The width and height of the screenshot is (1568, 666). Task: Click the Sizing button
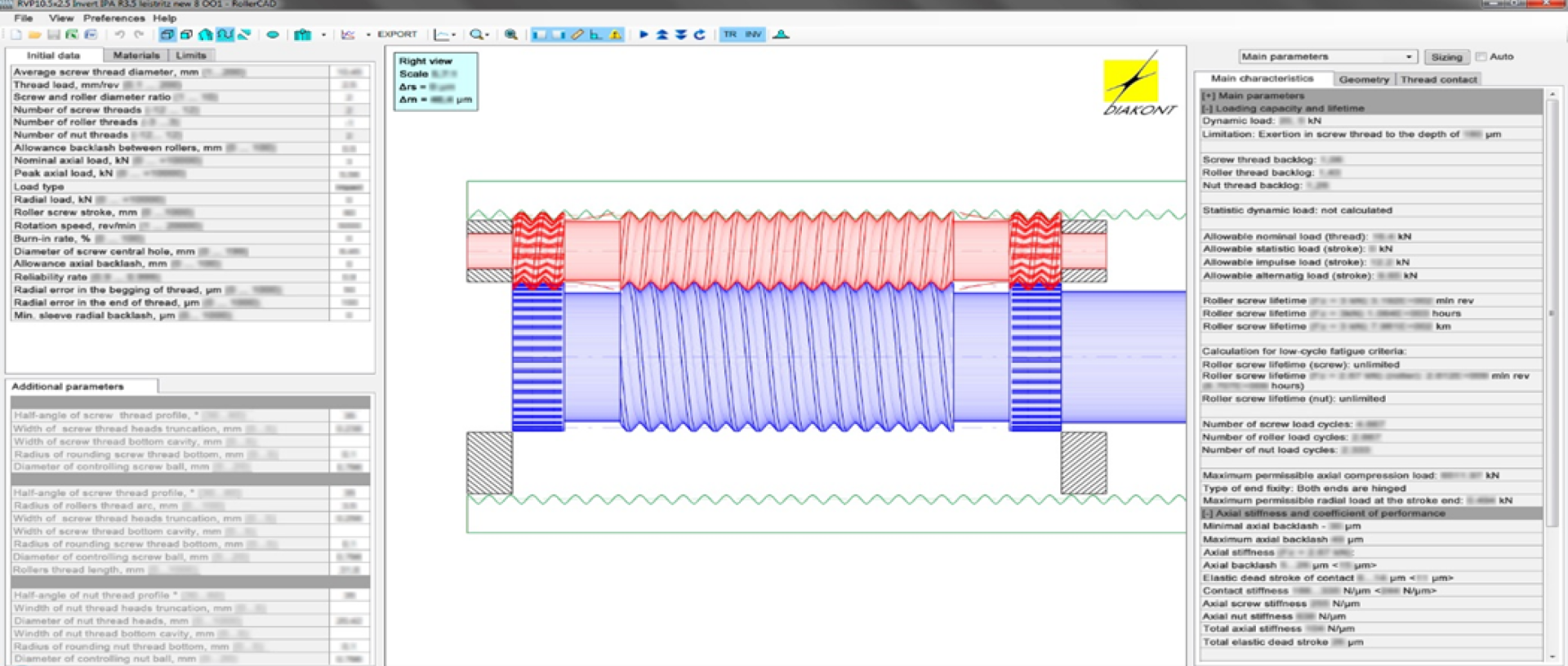[x=1446, y=56]
